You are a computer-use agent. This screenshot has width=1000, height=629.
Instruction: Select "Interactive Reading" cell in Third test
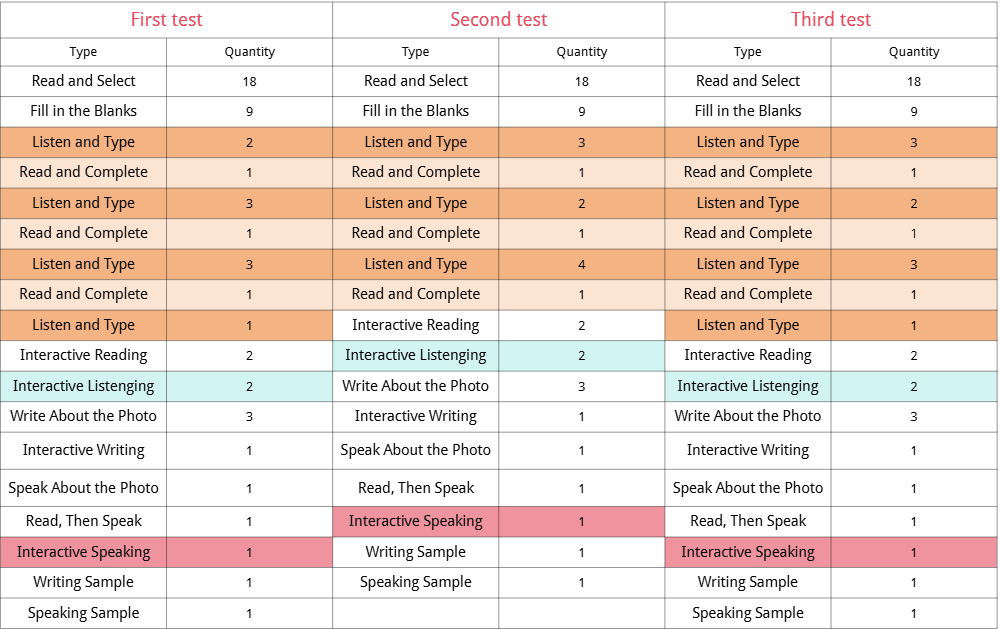click(x=748, y=355)
